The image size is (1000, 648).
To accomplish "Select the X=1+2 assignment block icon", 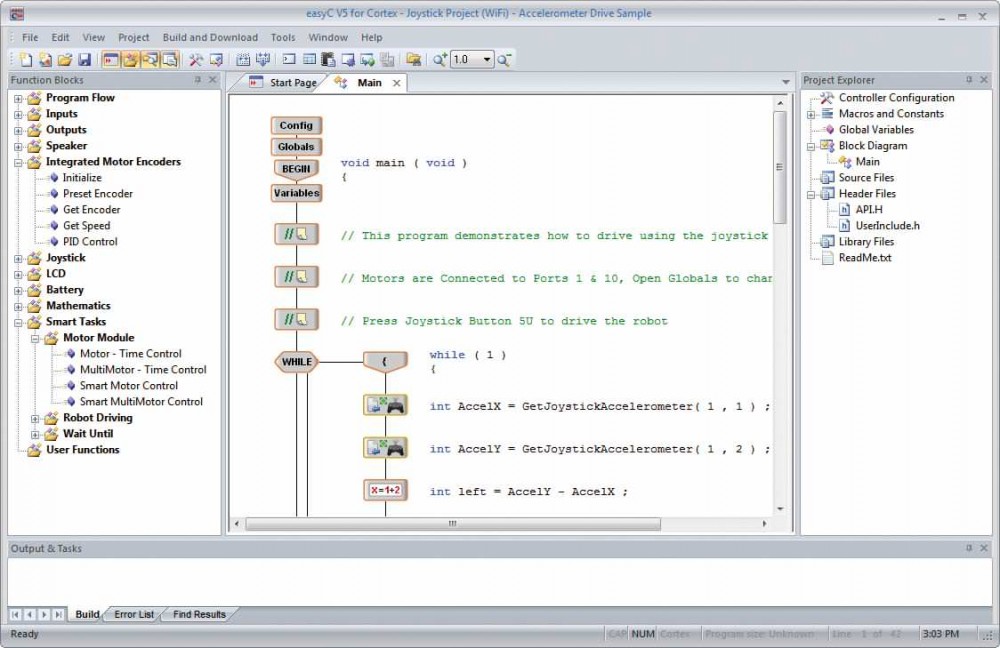I will 385,490.
